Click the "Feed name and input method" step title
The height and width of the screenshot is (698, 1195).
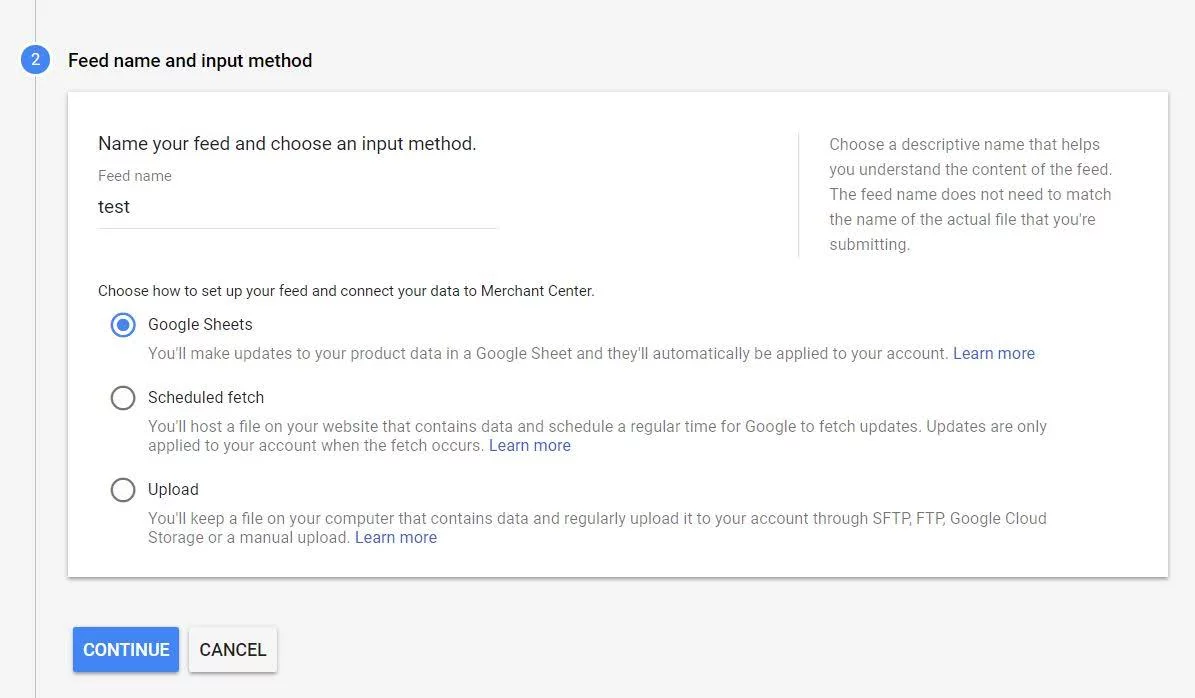[190, 61]
